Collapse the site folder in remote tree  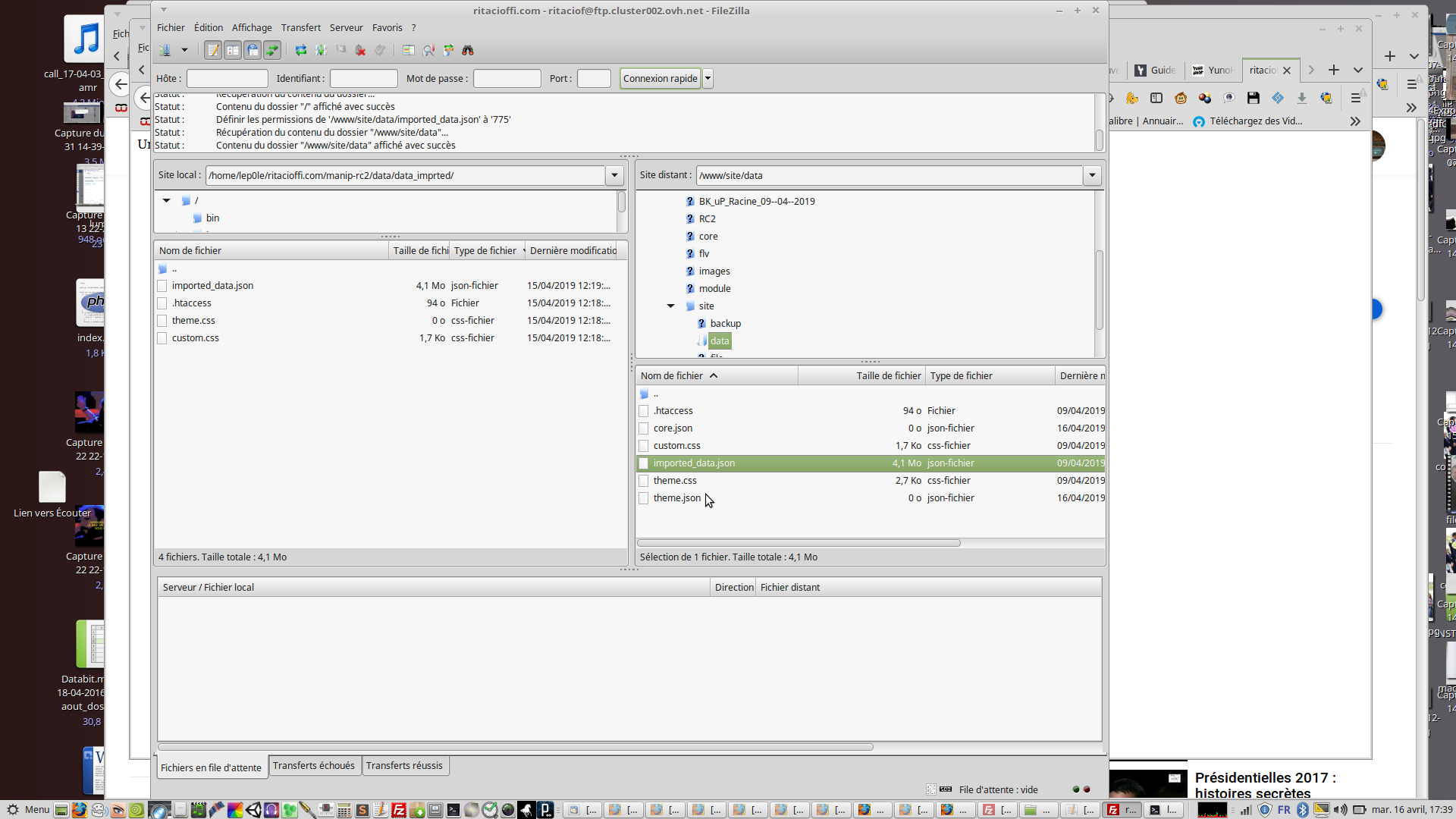pyautogui.click(x=671, y=306)
